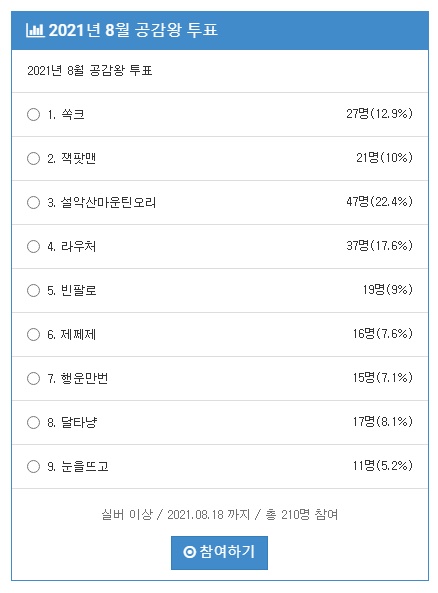Choose the 7. 행운만번 option
Image resolution: width=438 pixels, height=593 pixels.
33,379
